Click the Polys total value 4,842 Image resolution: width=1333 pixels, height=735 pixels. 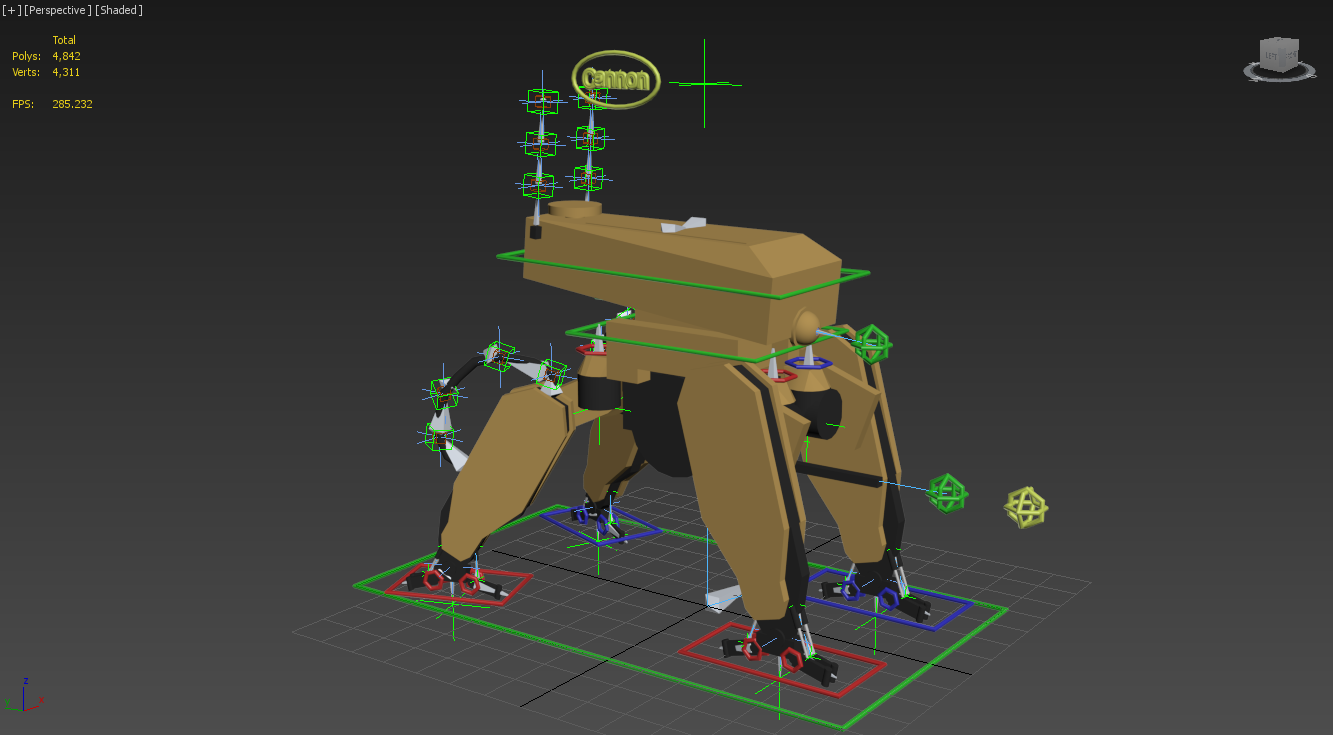click(x=66, y=56)
